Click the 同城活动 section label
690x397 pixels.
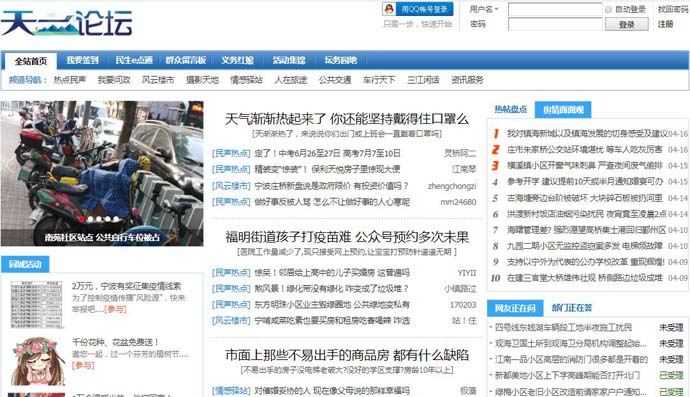(x=25, y=264)
